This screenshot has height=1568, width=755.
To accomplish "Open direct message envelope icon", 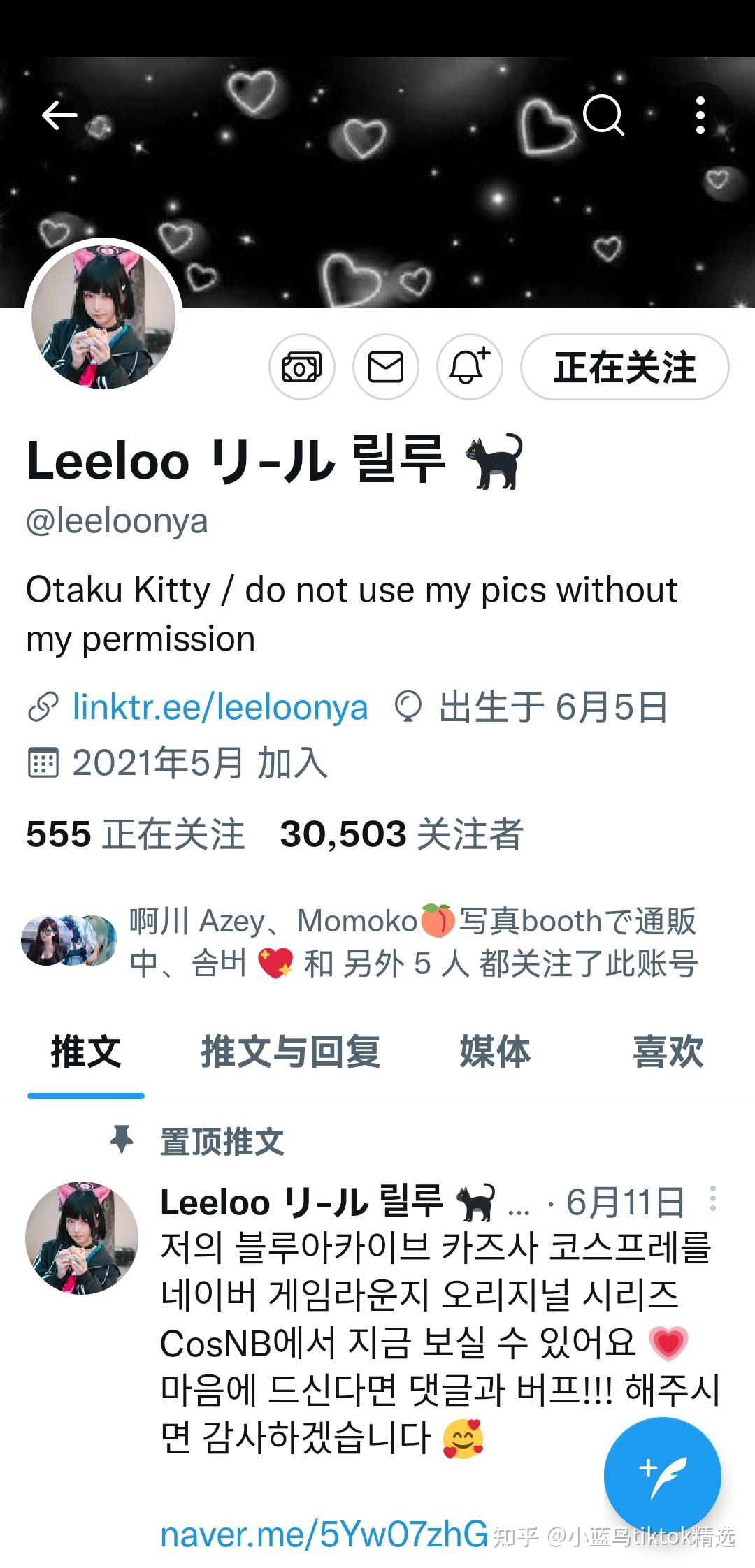I will 386,367.
